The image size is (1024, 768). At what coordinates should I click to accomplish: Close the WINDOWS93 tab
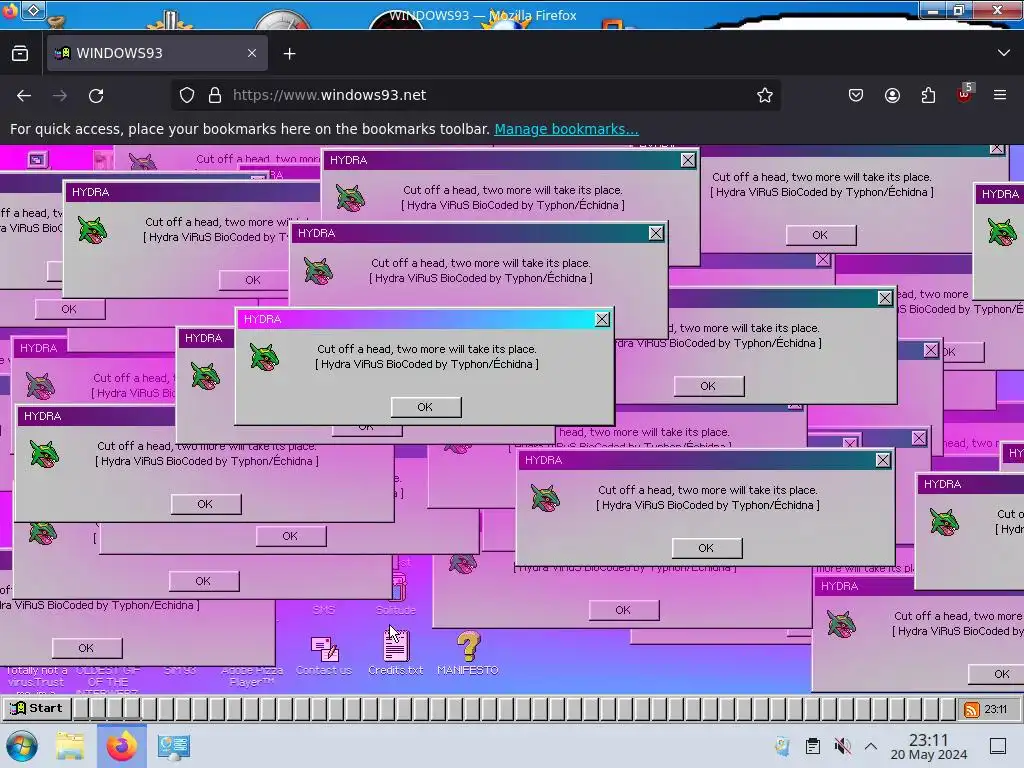point(252,54)
